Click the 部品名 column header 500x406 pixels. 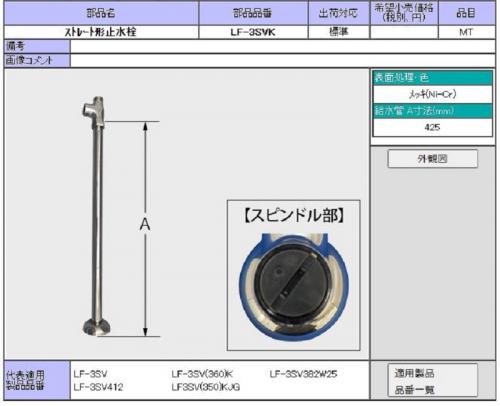[x=101, y=13]
